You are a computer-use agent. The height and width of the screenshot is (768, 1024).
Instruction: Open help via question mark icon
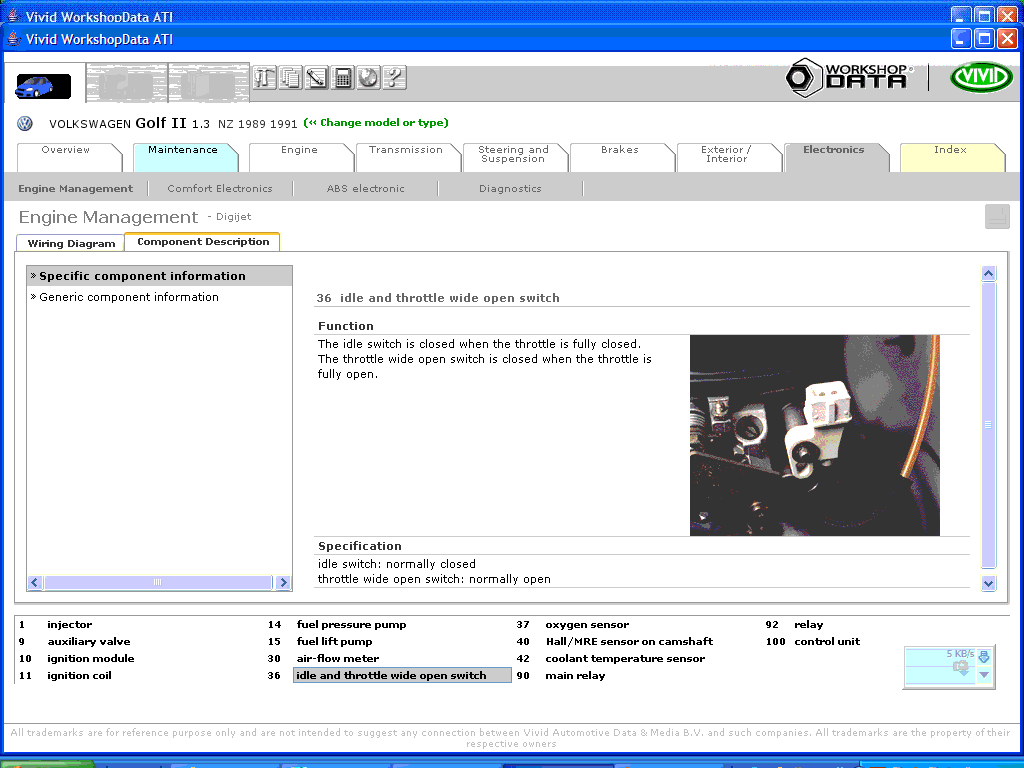pos(394,78)
